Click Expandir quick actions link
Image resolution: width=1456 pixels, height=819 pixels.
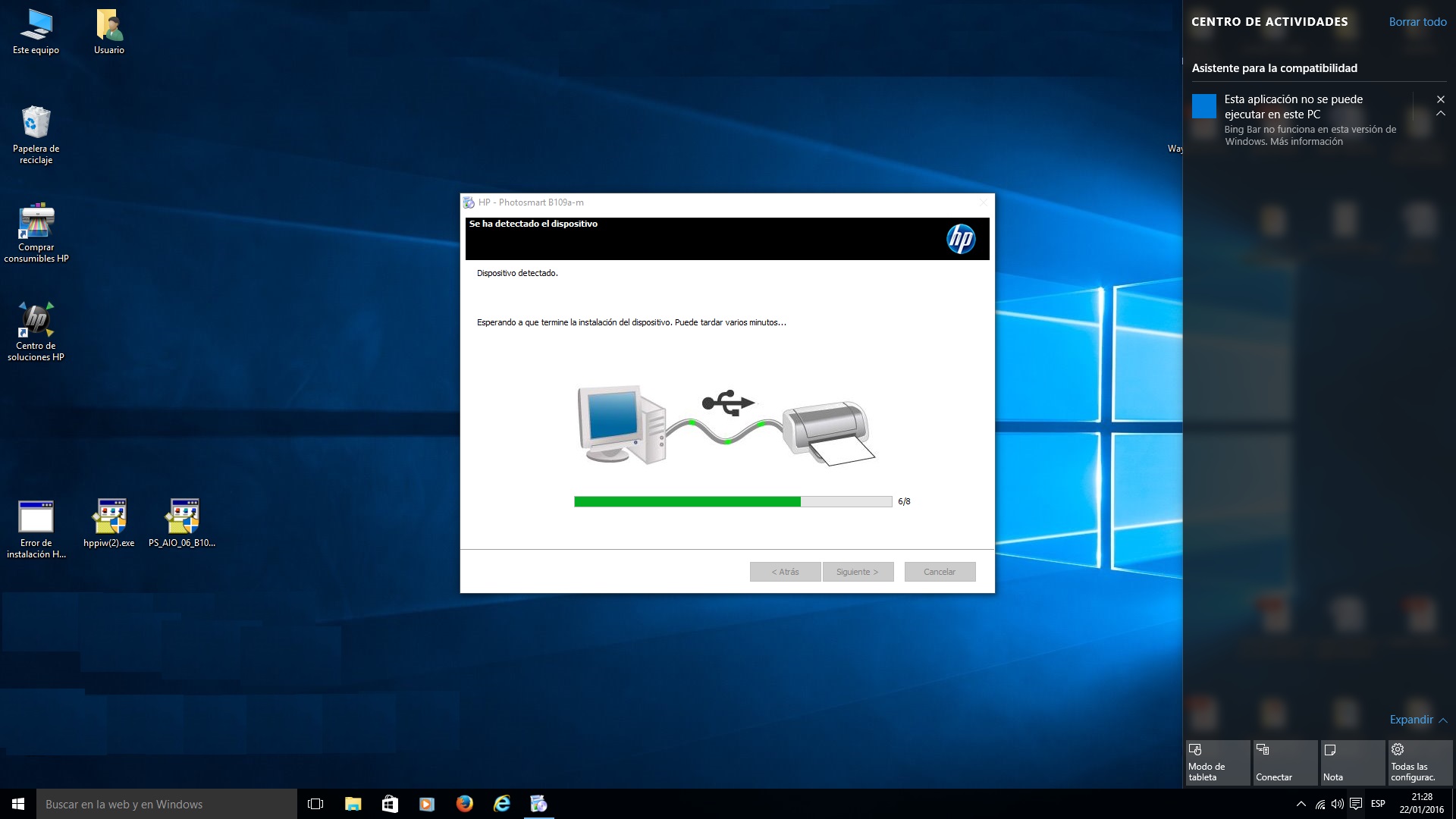1417,720
